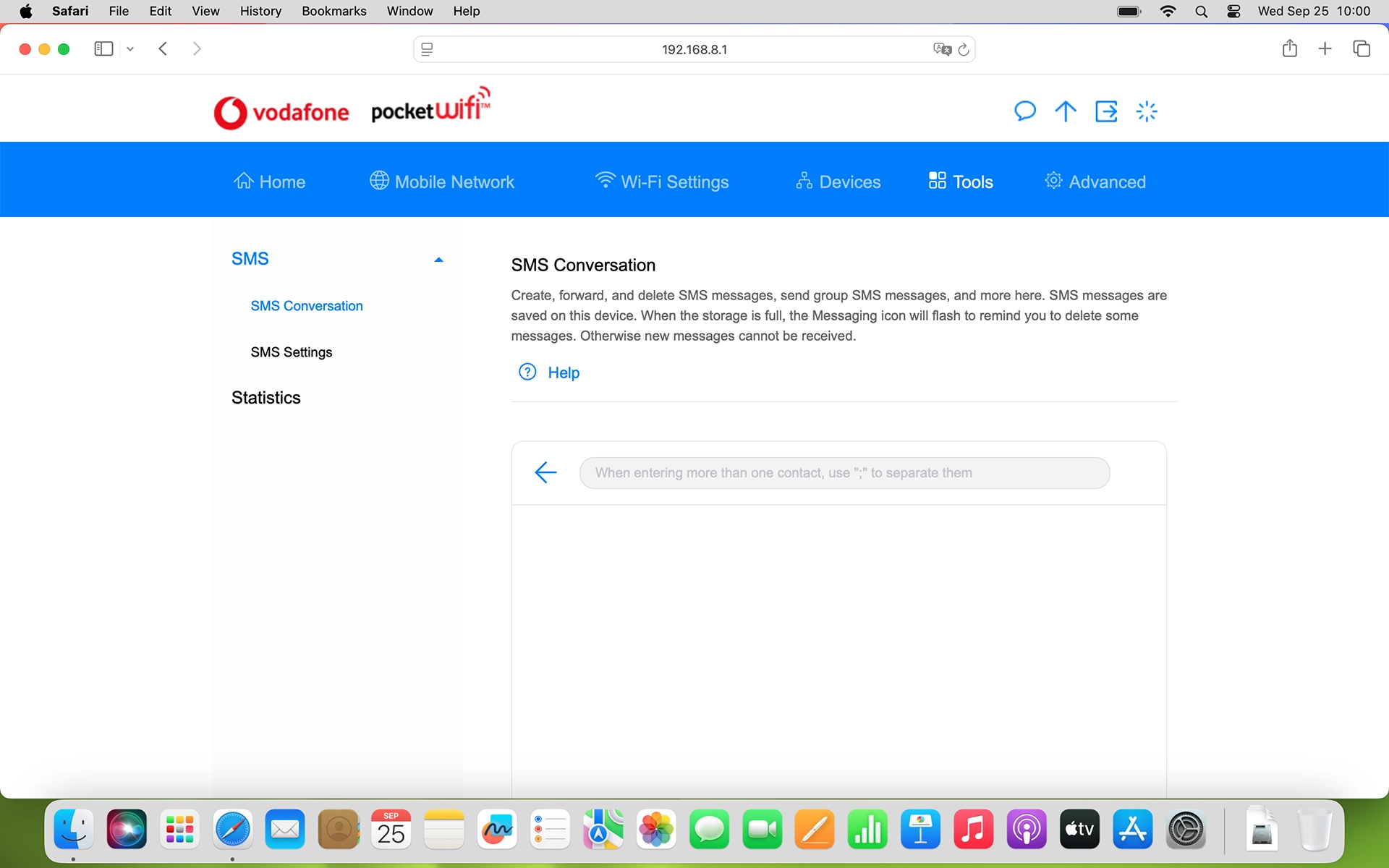Log out using the exit icon
The width and height of the screenshot is (1389, 868).
coord(1106,111)
